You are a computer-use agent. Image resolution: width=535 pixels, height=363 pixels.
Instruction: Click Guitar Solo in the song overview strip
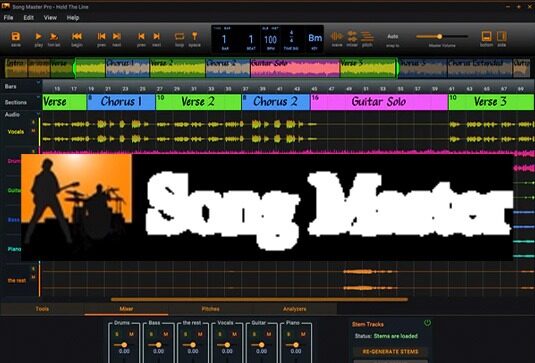[295, 68]
